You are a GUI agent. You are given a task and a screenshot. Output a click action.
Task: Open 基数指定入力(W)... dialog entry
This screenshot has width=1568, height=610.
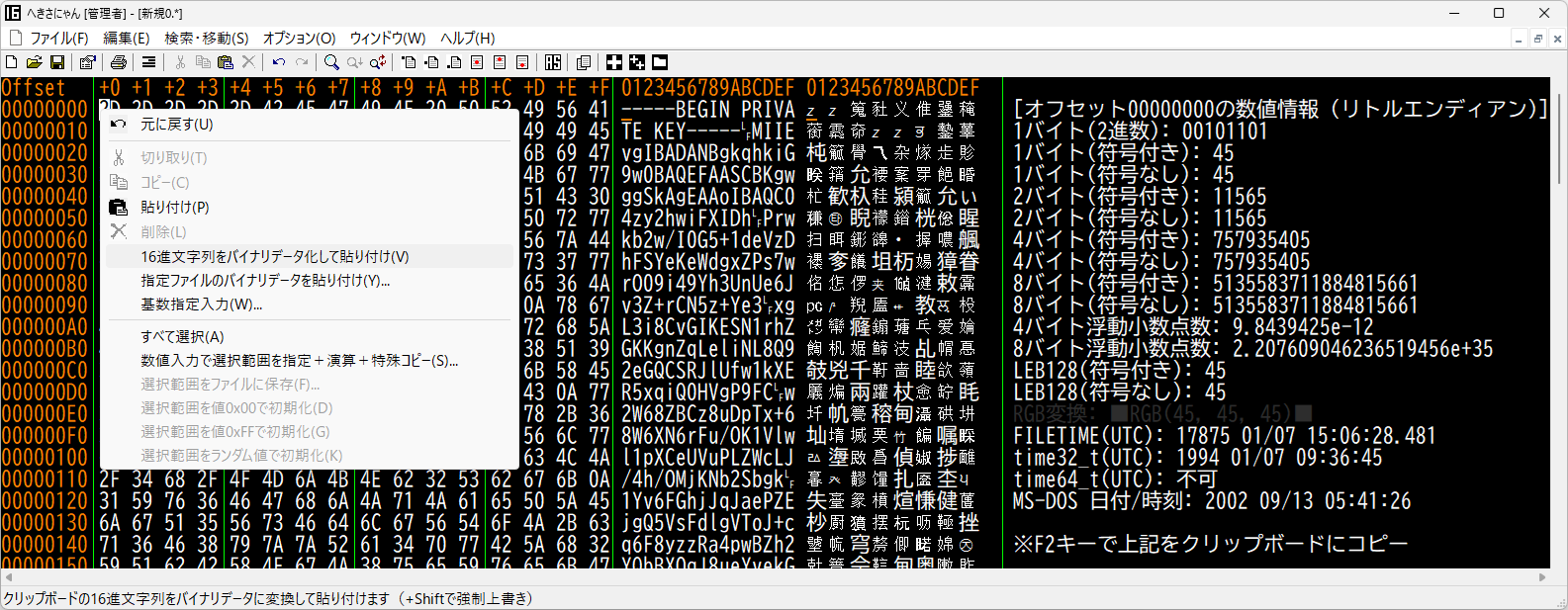click(x=201, y=305)
